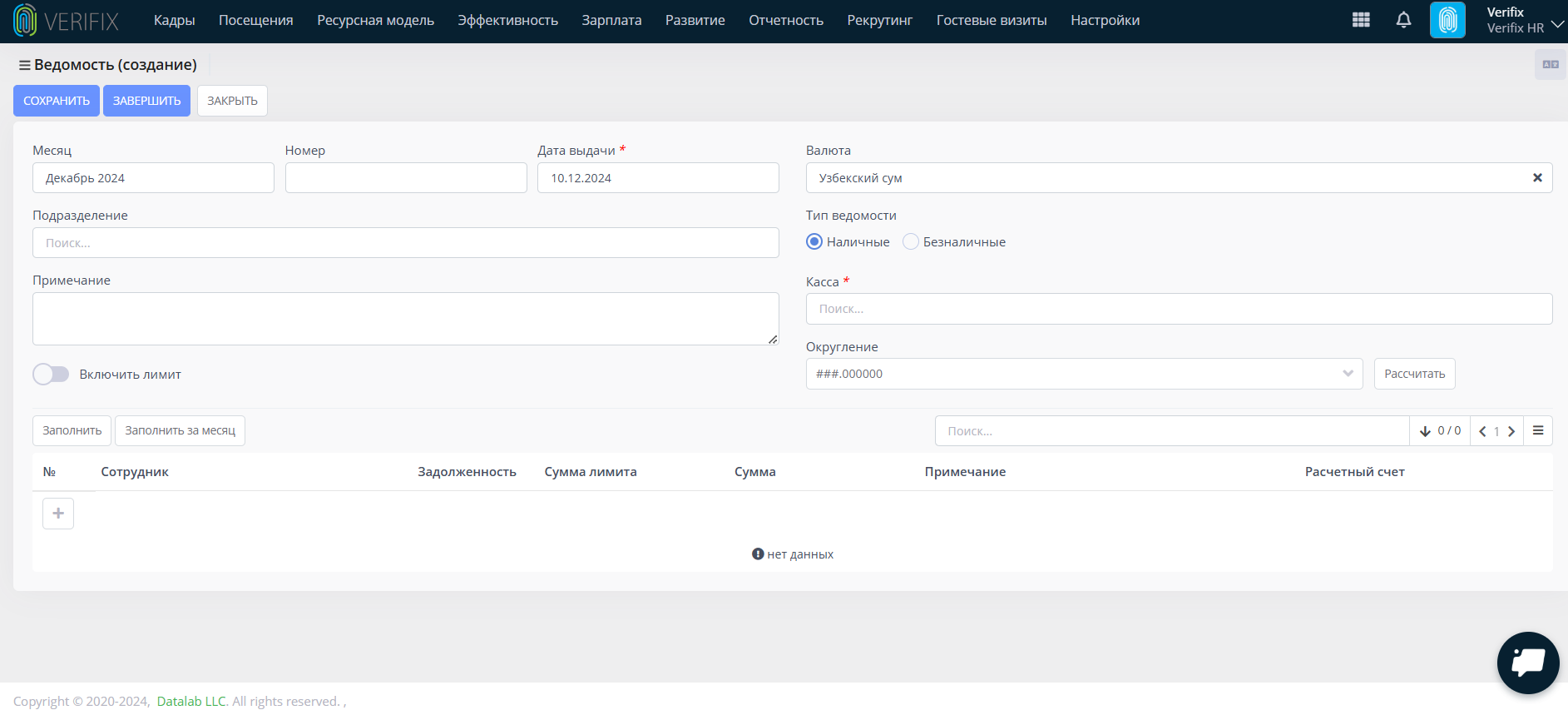Screen dimensions: 1568x720
Task: Open the Зарплата menu
Action: pyautogui.click(x=611, y=20)
